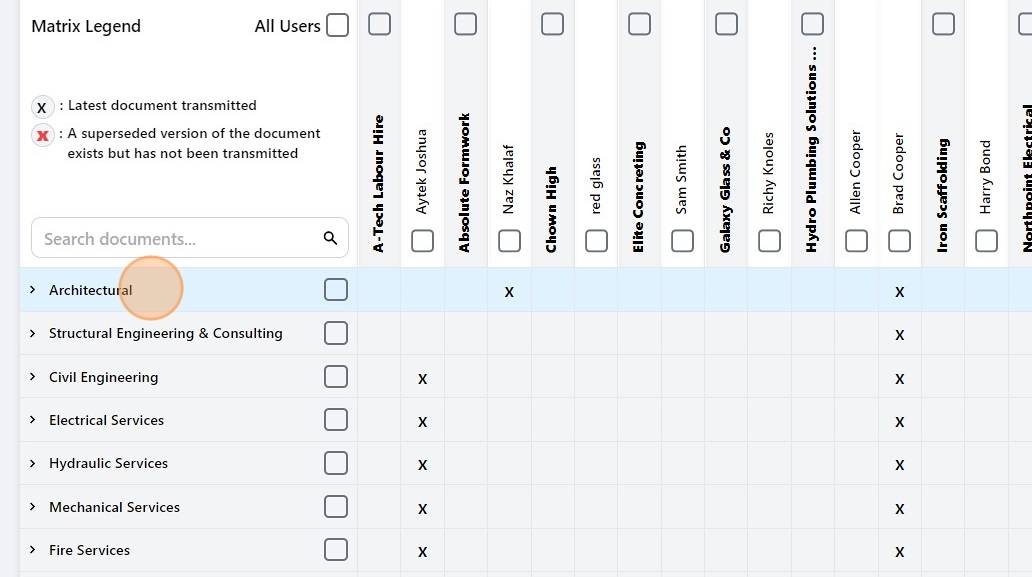Click the X mark for Hydraulic Services under Aytek Joshua

(422, 465)
